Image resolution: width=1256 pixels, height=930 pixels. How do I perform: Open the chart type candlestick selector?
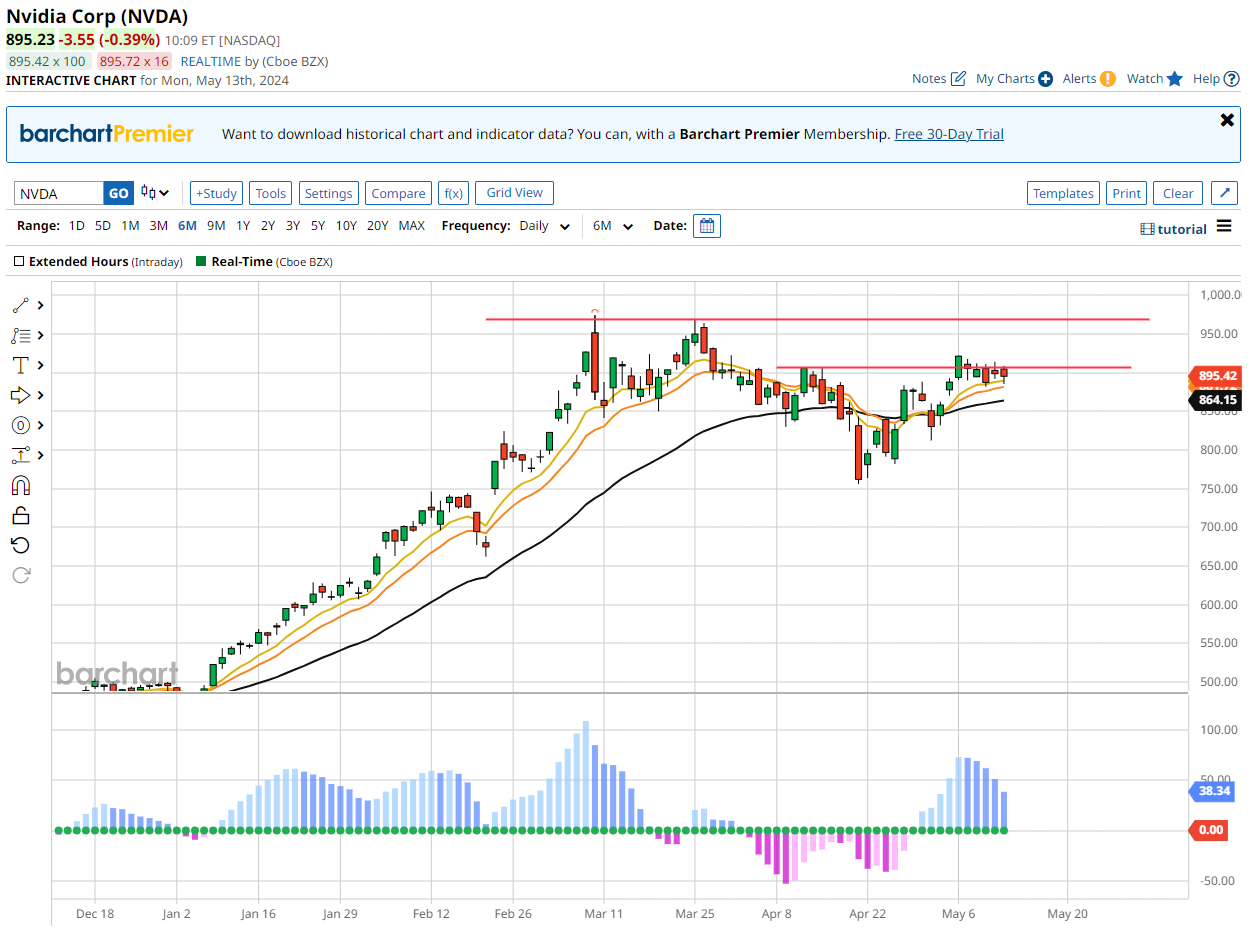(155, 193)
